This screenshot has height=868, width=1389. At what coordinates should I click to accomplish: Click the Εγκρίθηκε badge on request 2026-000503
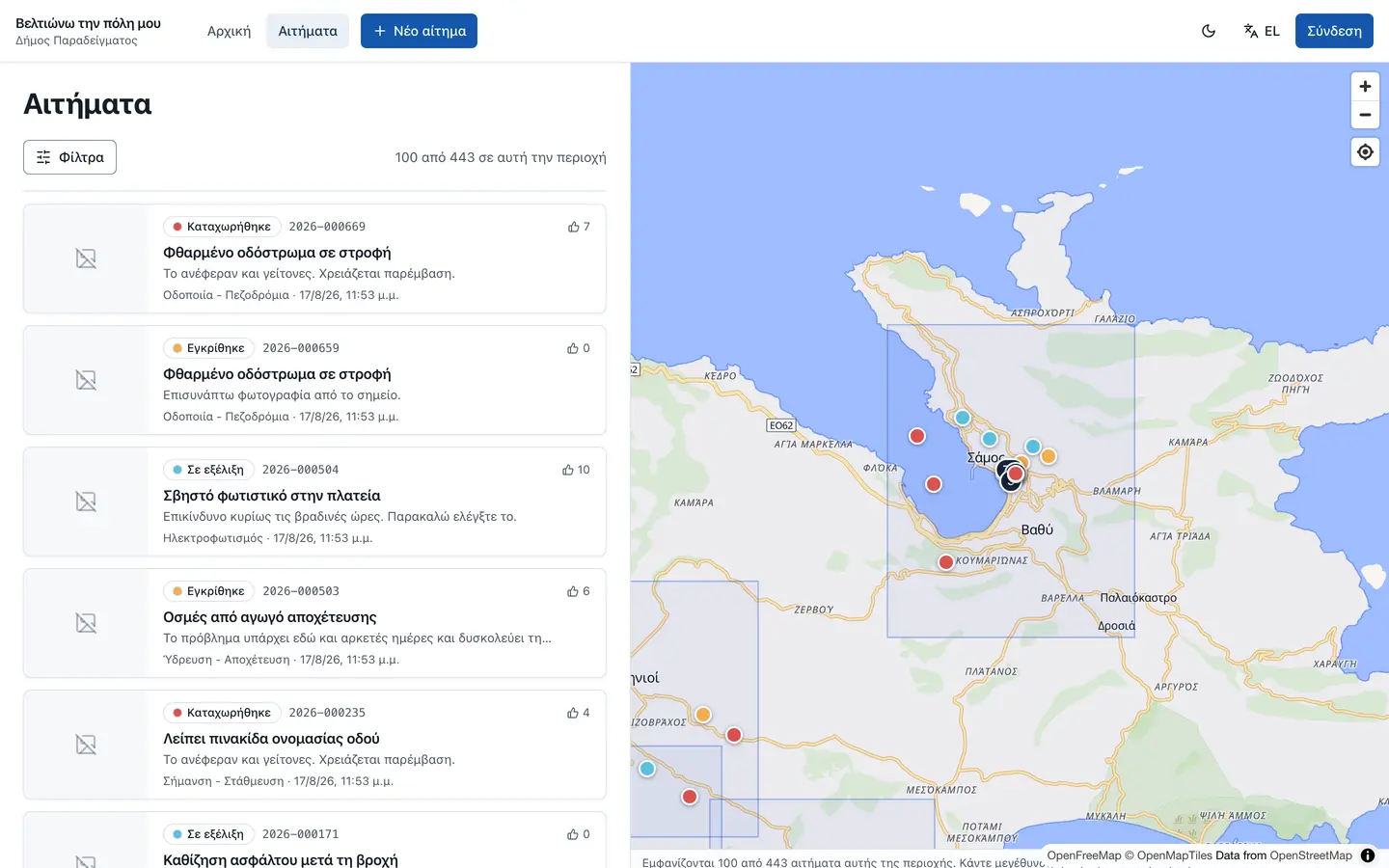pos(208,591)
